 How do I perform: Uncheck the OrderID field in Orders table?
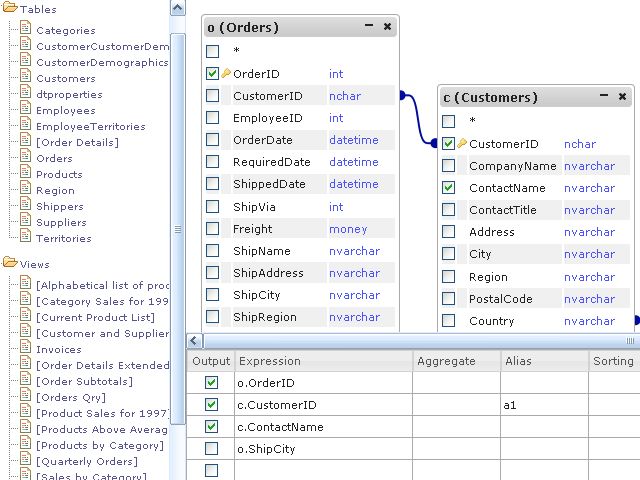[x=212, y=73]
